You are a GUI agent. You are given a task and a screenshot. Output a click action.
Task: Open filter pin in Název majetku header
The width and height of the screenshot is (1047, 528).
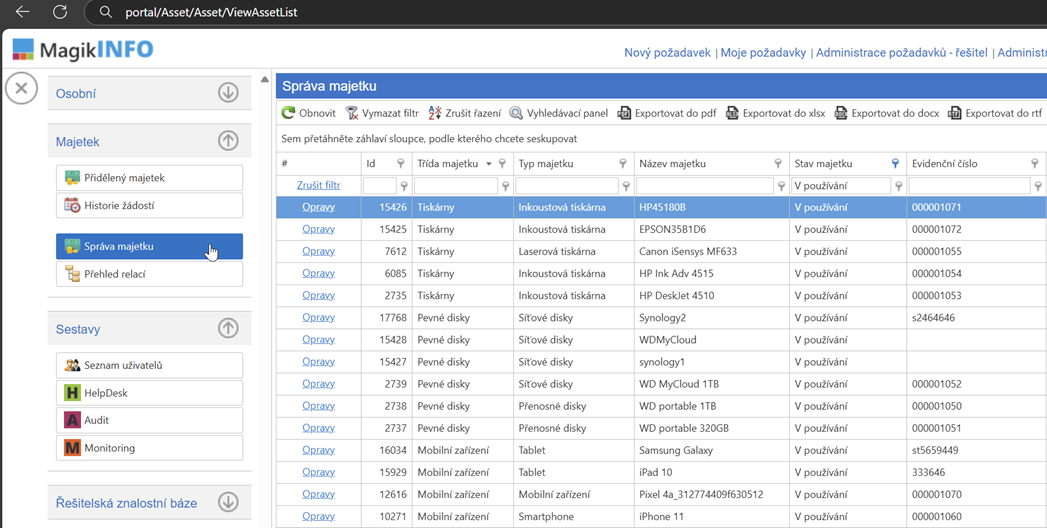(778, 164)
